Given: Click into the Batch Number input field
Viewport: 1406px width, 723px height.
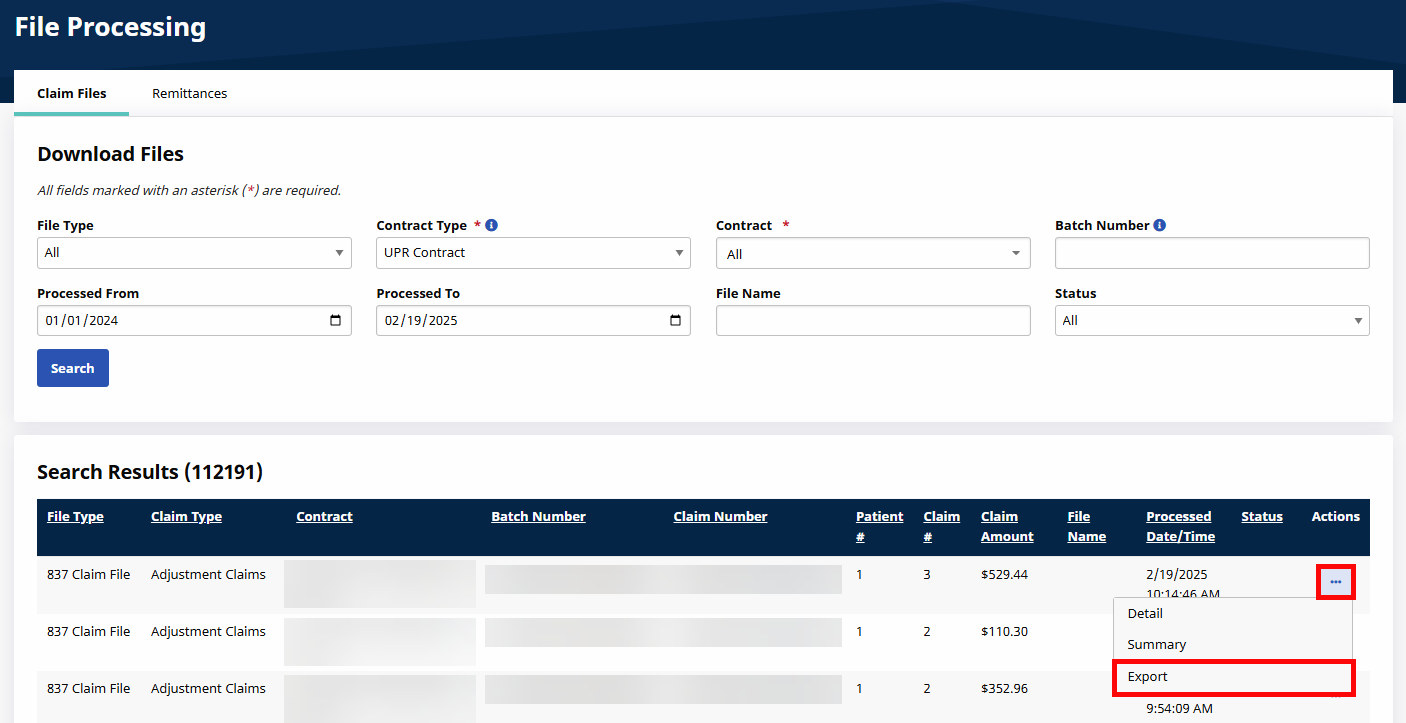Looking at the screenshot, I should 1211,253.
